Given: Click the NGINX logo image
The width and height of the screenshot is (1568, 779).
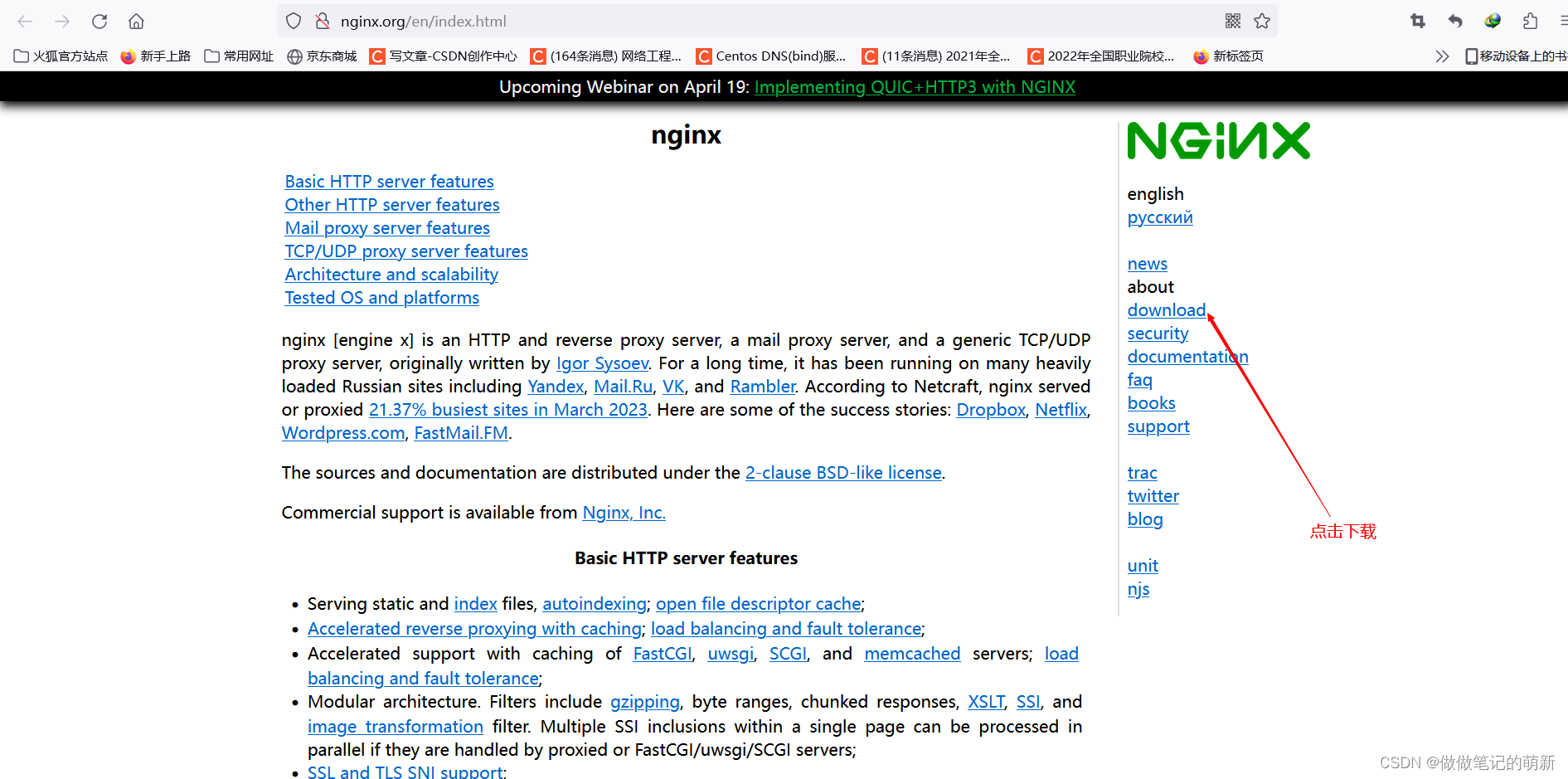Looking at the screenshot, I should (x=1218, y=141).
